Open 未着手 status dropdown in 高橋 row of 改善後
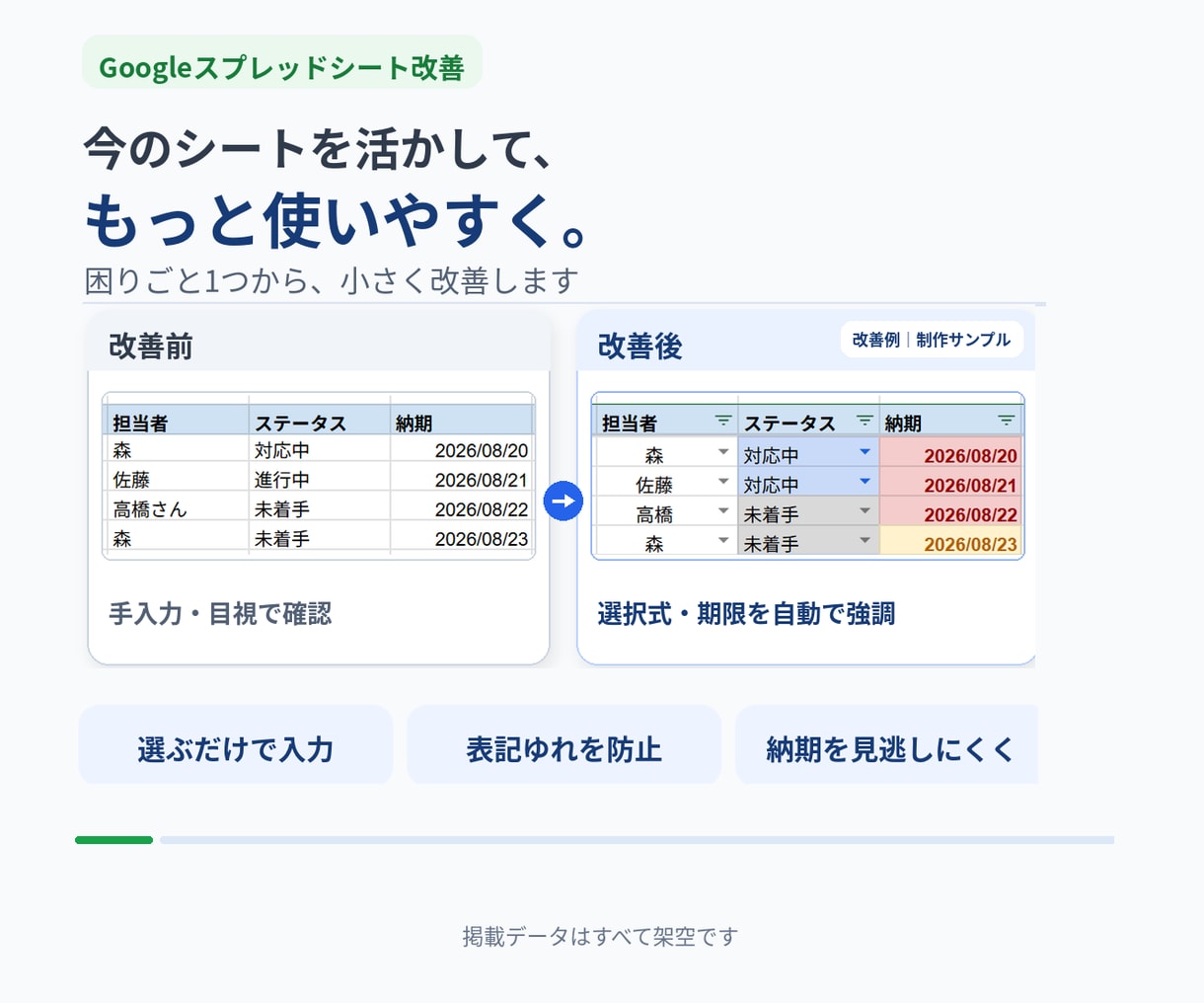 (865, 511)
